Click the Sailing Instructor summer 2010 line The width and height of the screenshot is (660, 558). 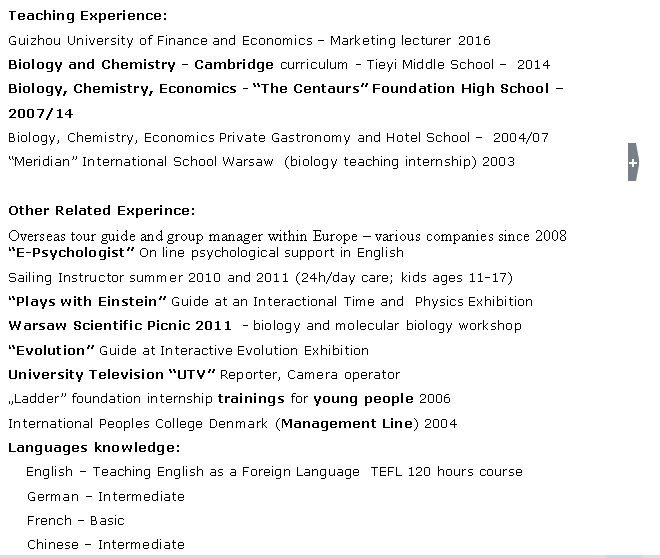(x=260, y=277)
